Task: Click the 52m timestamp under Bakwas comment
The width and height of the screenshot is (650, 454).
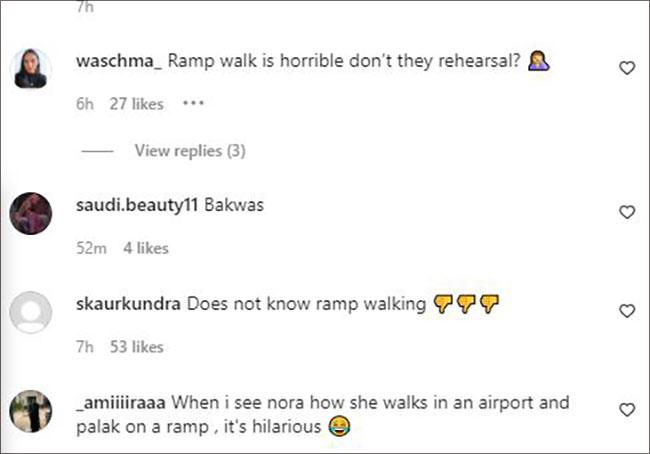Action: click(91, 248)
